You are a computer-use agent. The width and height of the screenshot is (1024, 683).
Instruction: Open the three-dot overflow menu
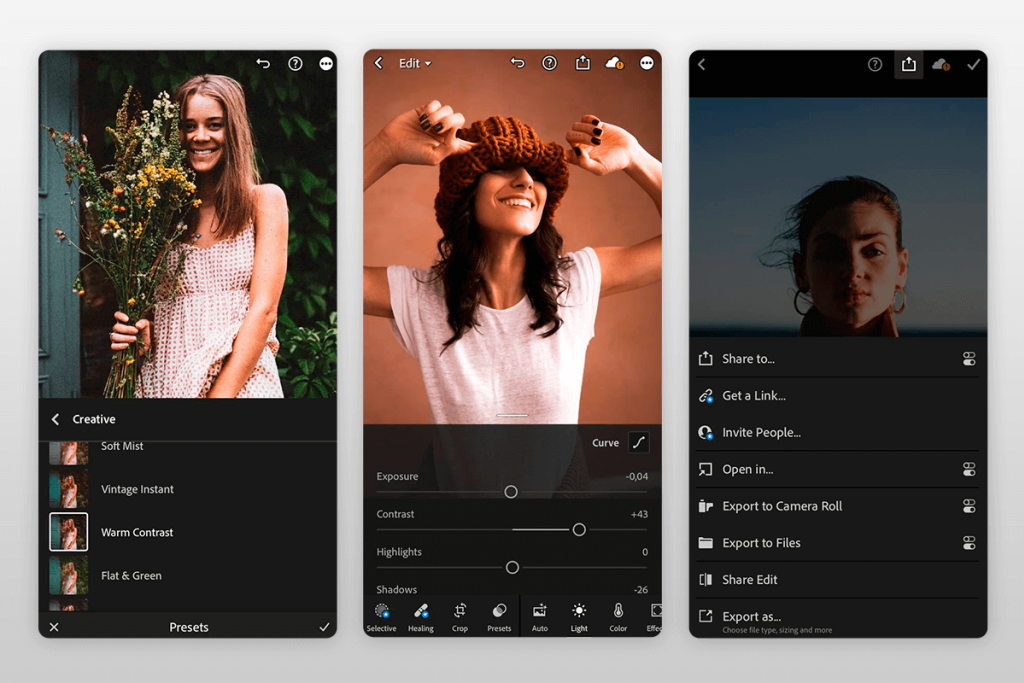coord(647,62)
